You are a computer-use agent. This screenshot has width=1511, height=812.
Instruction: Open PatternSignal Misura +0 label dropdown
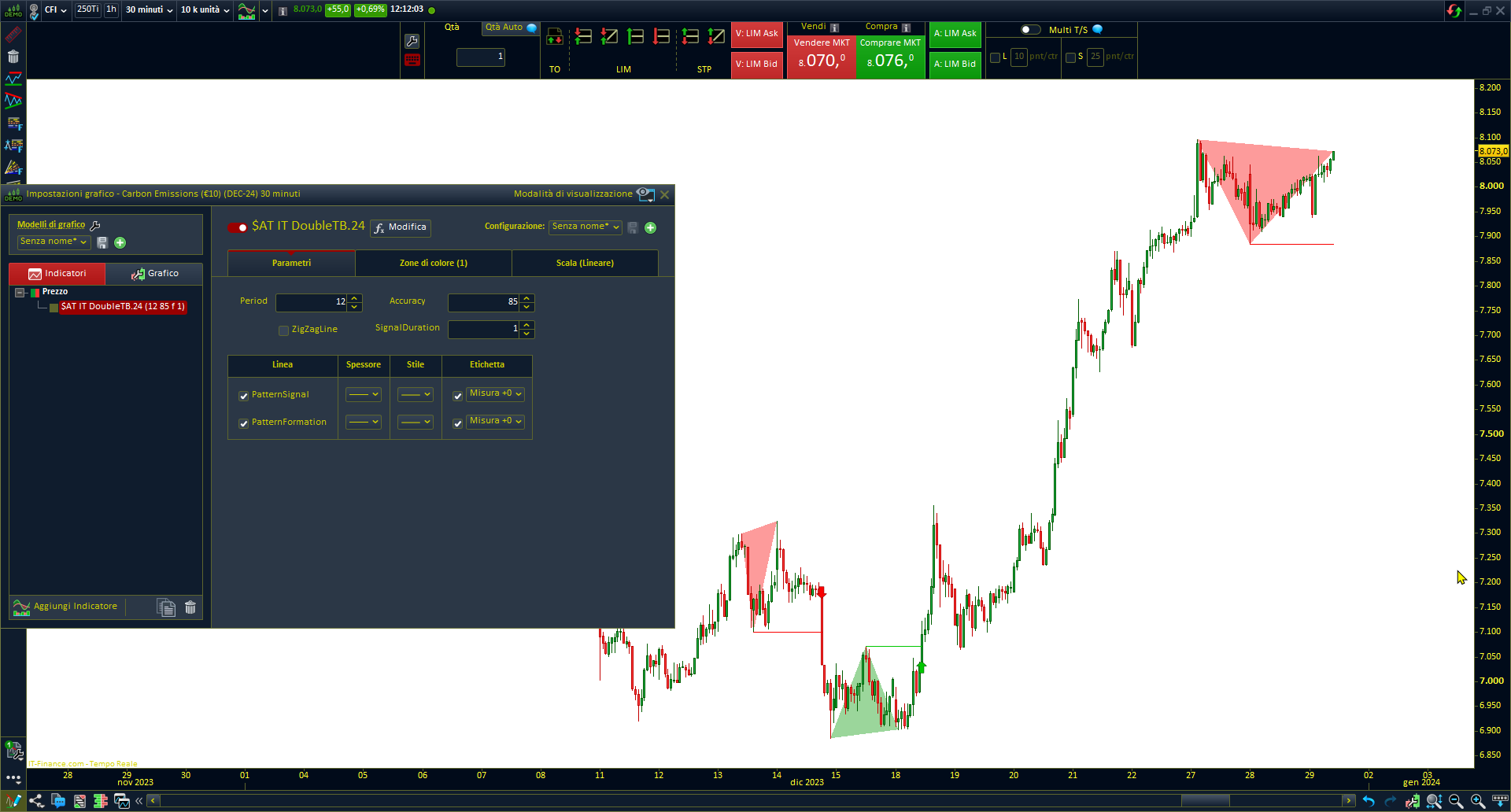pos(495,393)
